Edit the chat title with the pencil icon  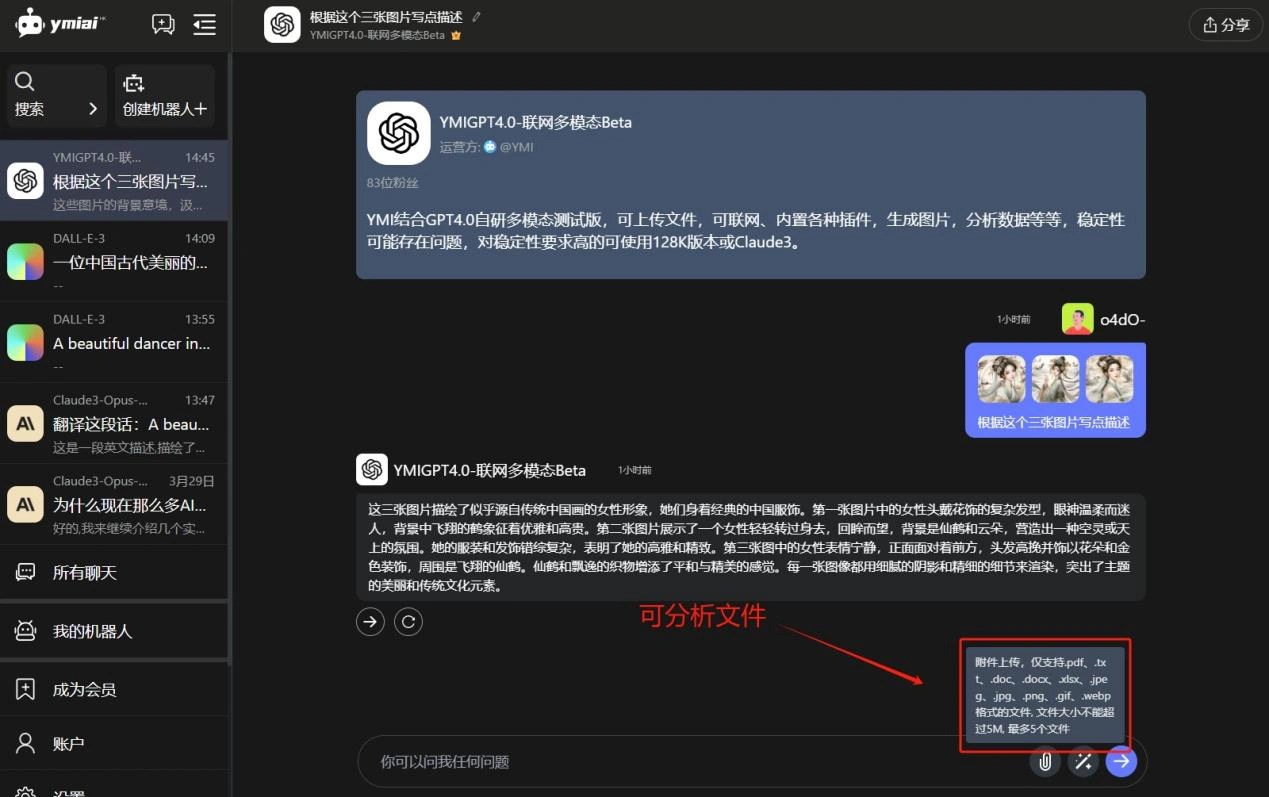(x=476, y=17)
